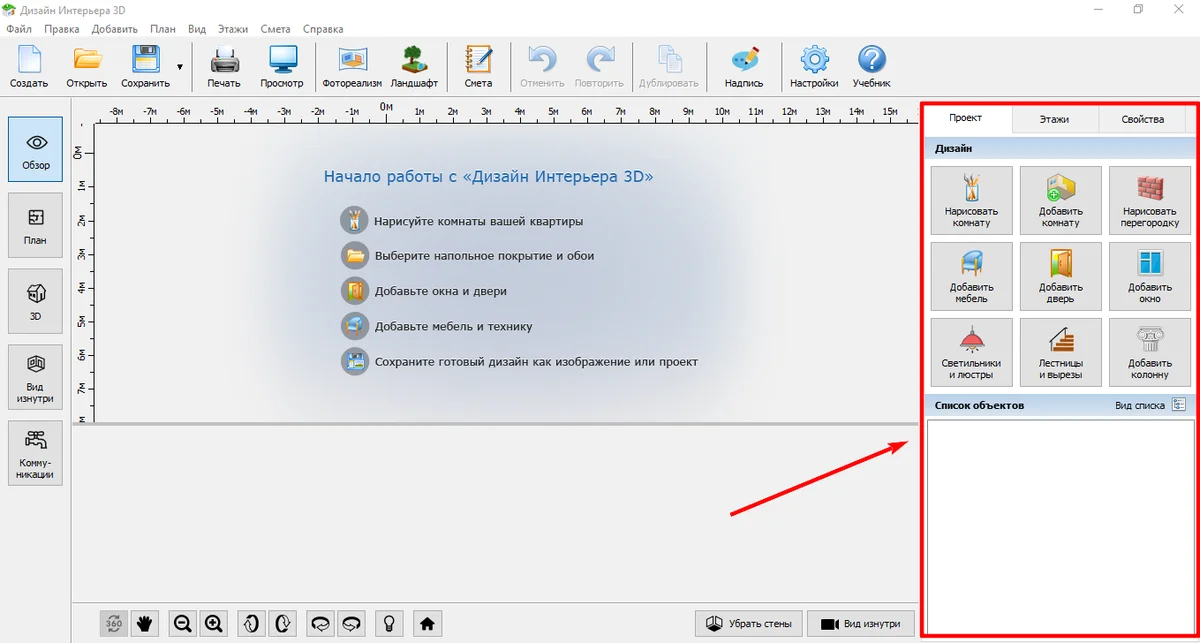The image size is (1200, 643).
Task: Click Добавить дверь button
Action: 1060,277
